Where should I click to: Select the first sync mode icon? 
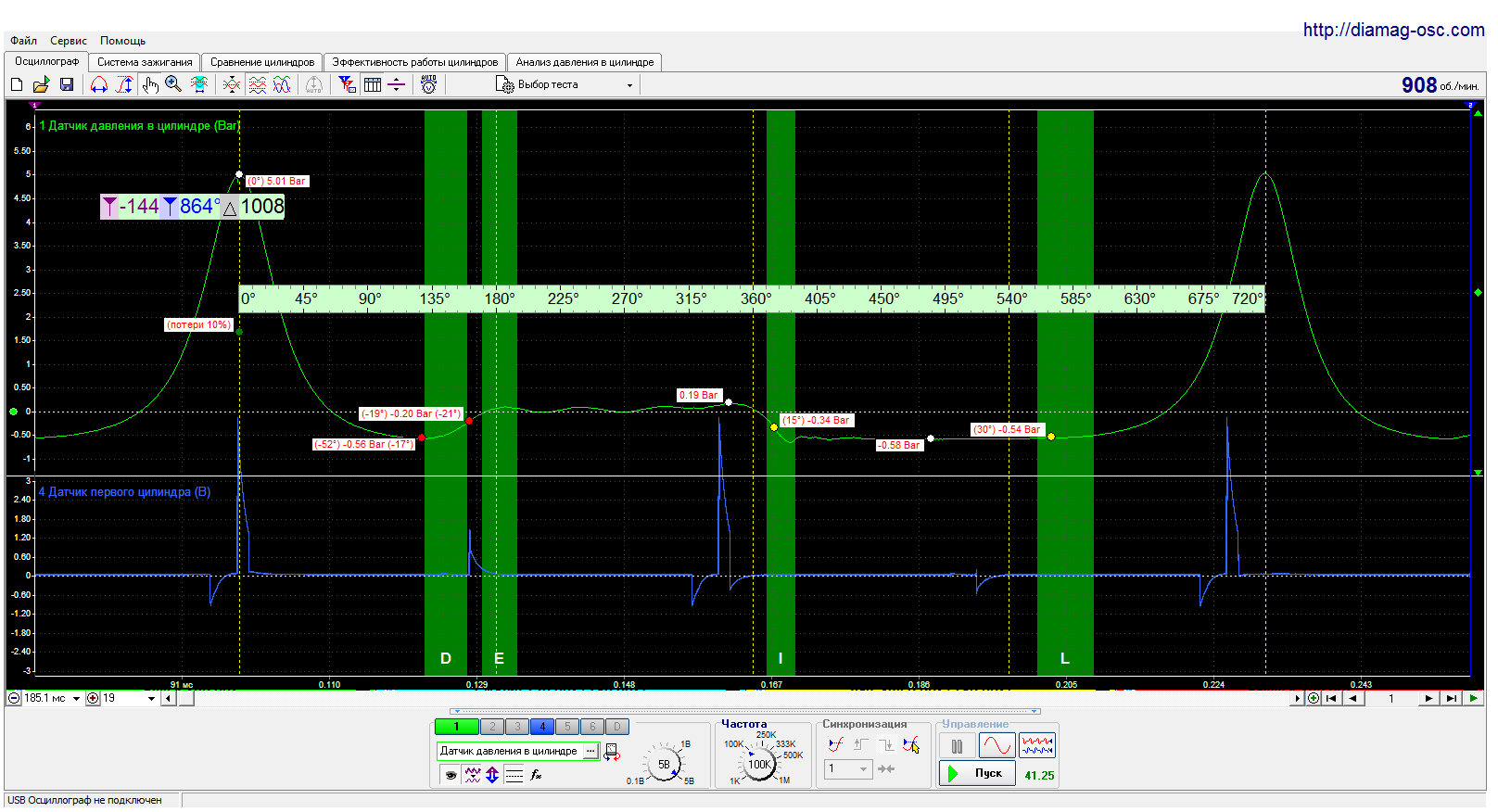(836, 744)
